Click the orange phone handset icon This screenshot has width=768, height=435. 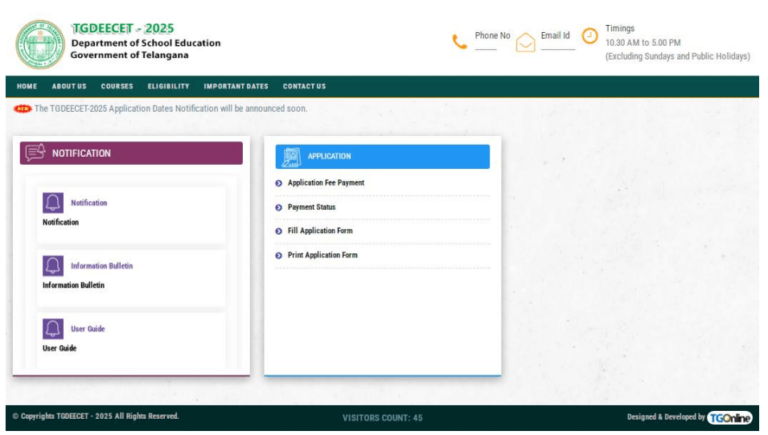[459, 42]
